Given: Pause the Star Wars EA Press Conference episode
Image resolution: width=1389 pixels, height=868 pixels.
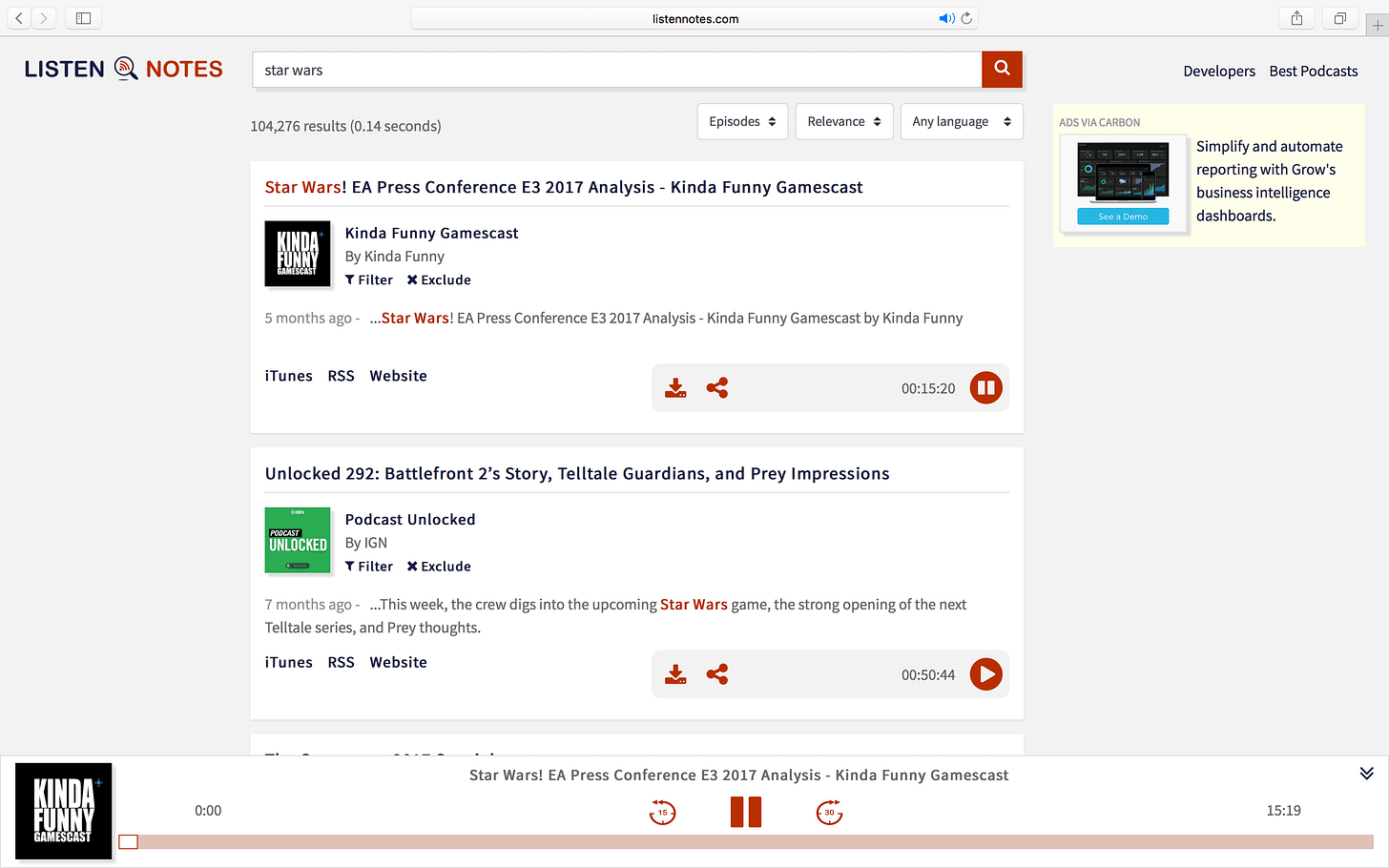Looking at the screenshot, I should (986, 388).
